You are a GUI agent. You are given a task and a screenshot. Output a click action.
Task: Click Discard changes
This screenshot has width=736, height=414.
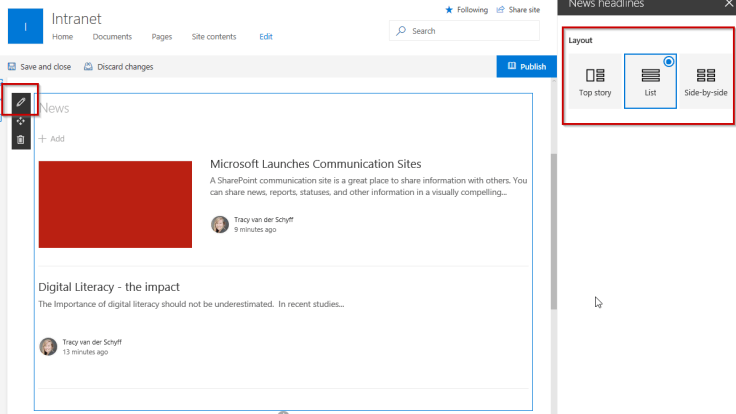[119, 67]
